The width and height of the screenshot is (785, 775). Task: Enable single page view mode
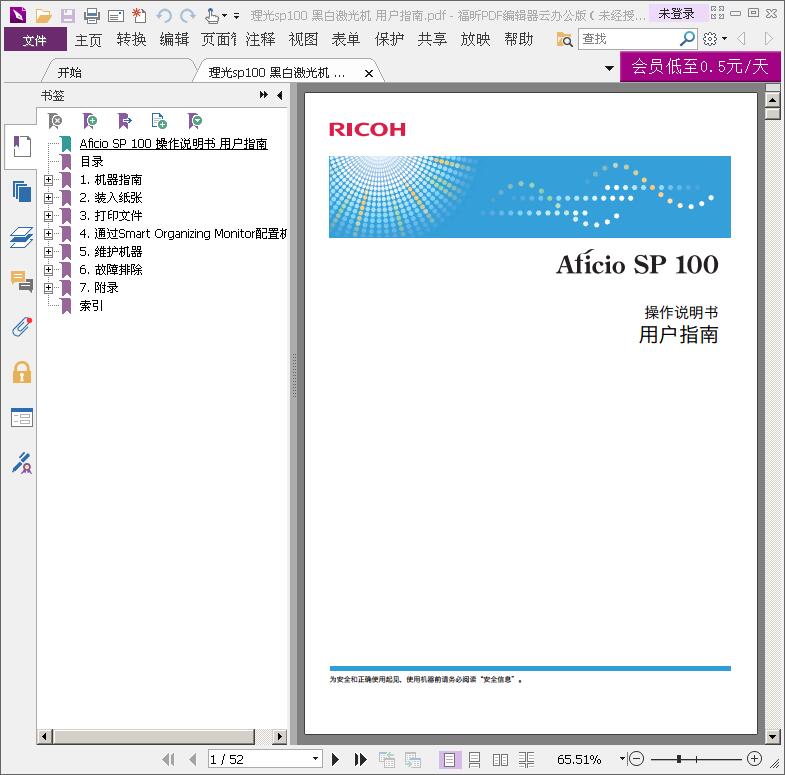(449, 759)
